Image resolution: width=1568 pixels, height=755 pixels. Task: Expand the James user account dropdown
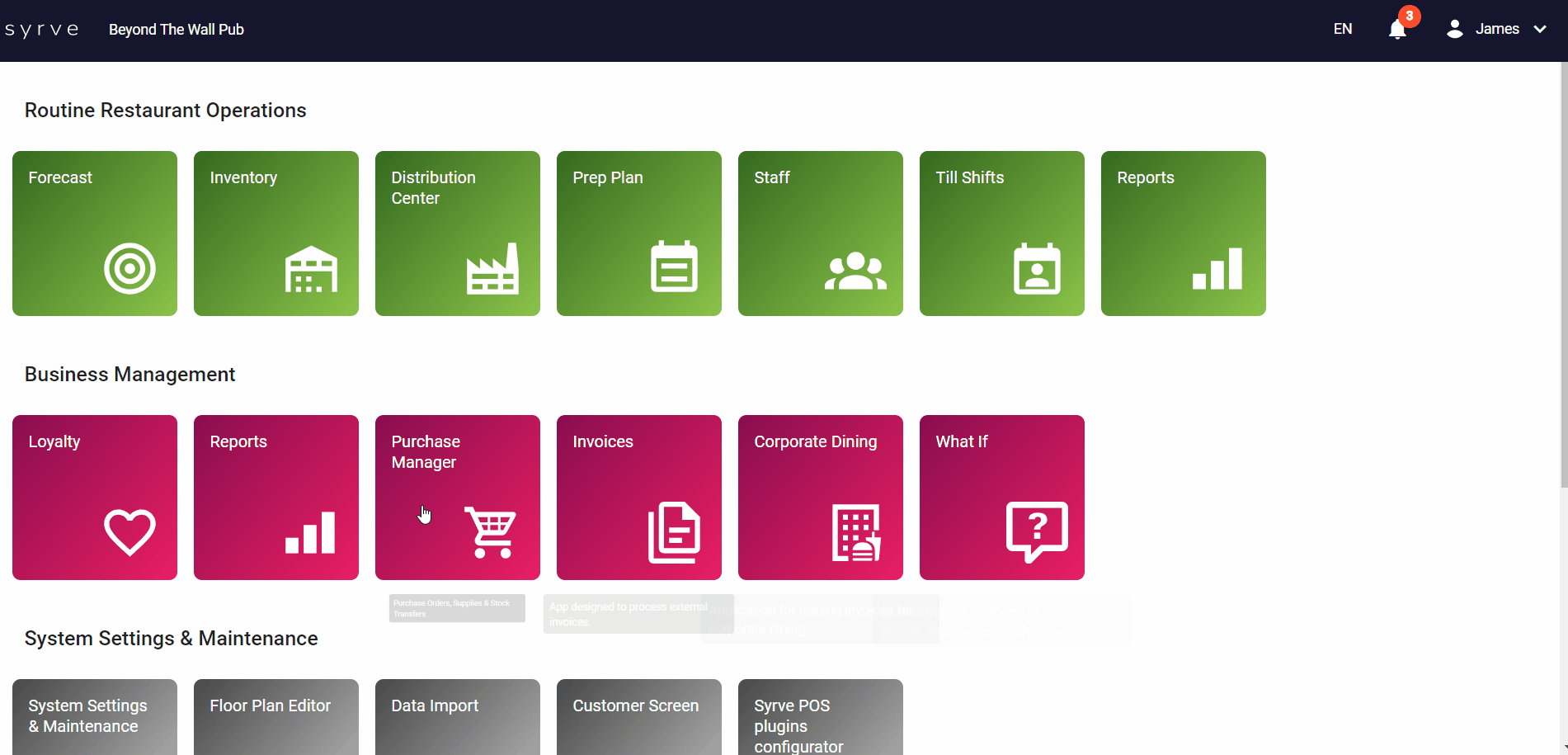tap(1496, 30)
